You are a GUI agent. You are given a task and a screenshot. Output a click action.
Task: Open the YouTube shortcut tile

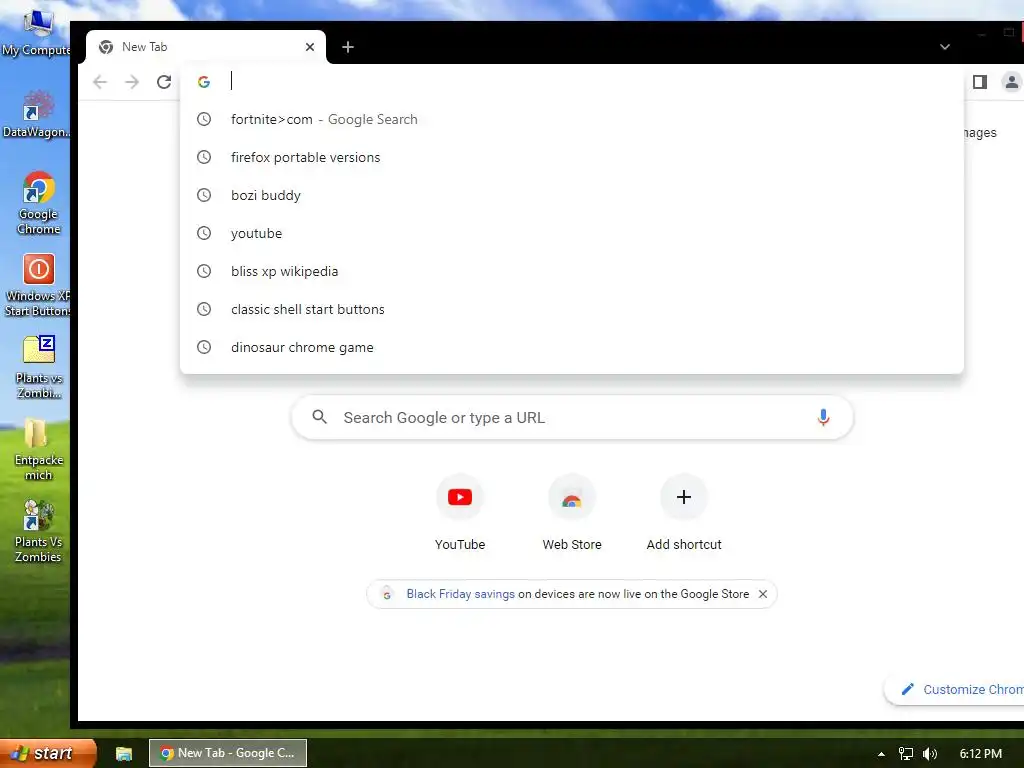(x=460, y=513)
